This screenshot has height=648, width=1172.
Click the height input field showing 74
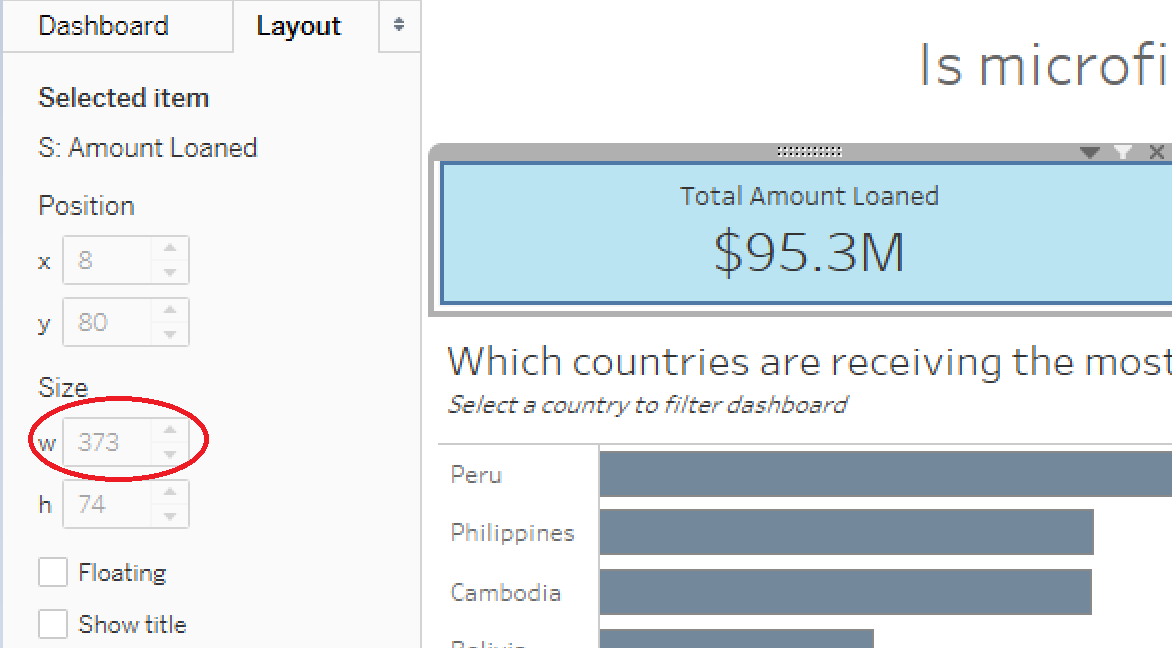(108, 504)
